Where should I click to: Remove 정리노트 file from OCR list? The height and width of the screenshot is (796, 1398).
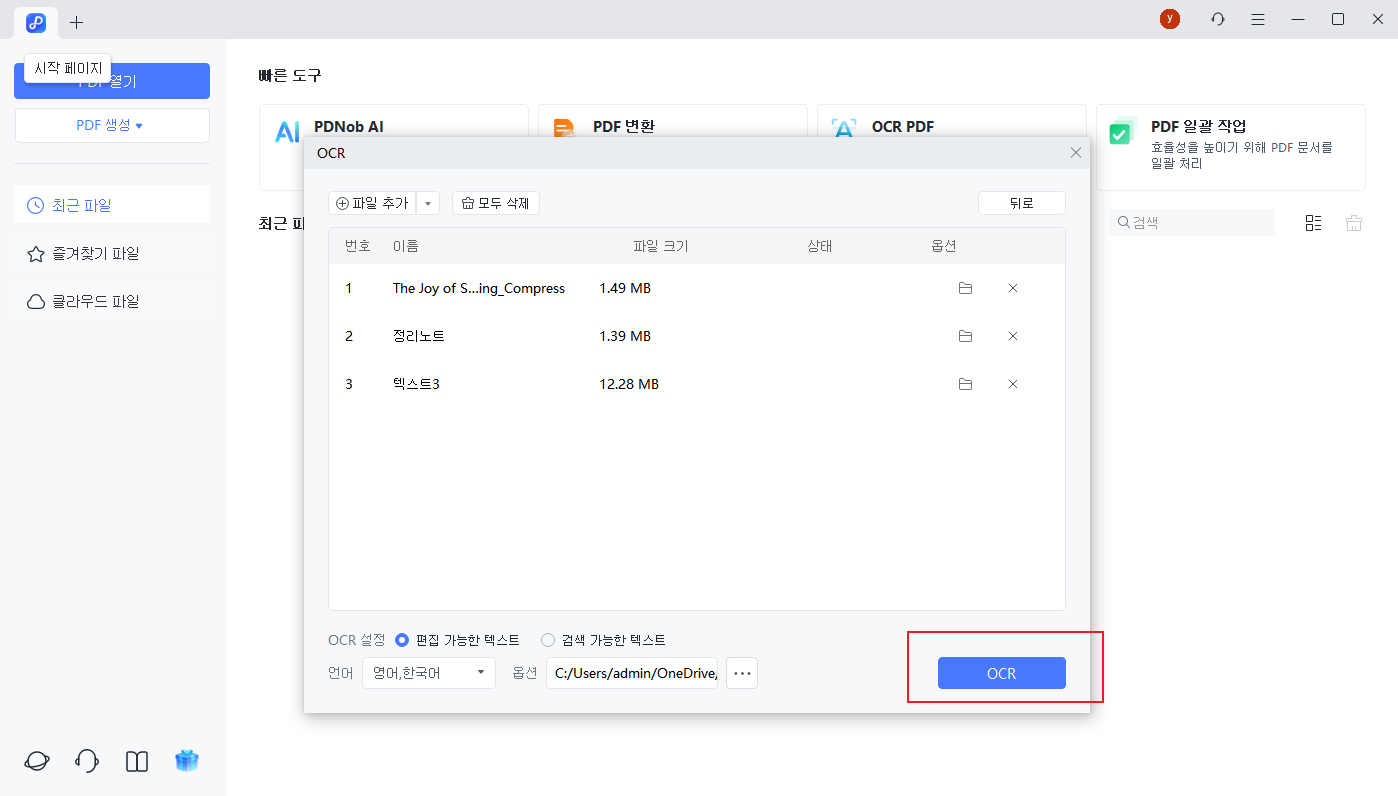pos(1012,336)
